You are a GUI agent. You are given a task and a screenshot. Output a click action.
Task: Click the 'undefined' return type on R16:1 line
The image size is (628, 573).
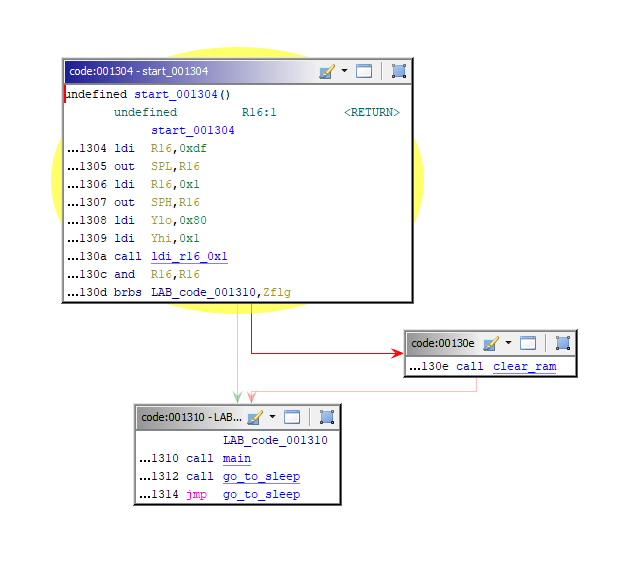tap(145, 113)
